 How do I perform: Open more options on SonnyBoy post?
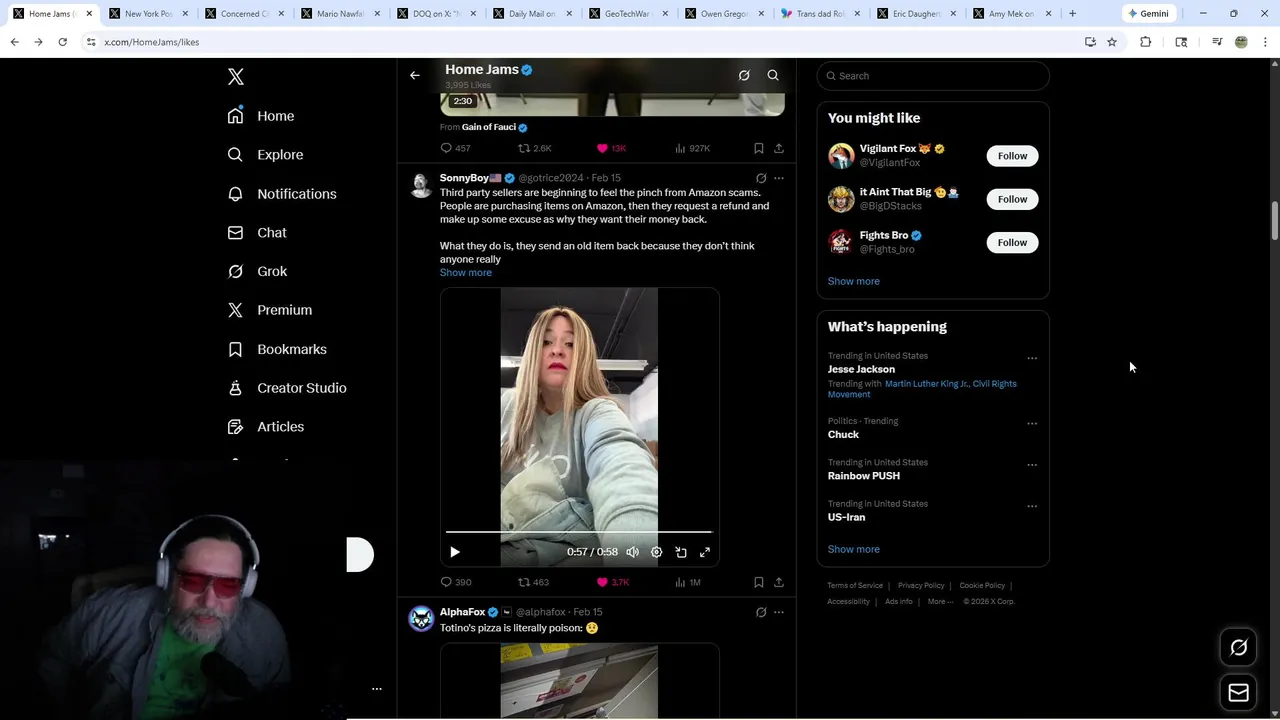click(779, 178)
